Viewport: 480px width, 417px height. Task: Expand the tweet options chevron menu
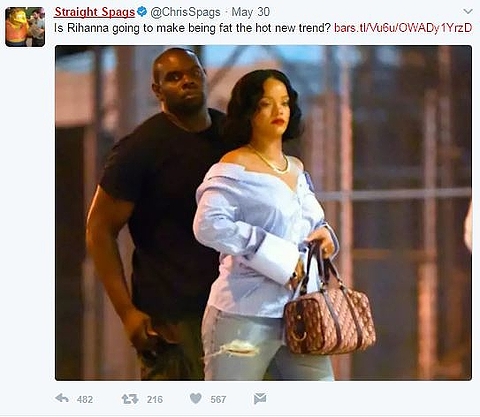(468, 12)
